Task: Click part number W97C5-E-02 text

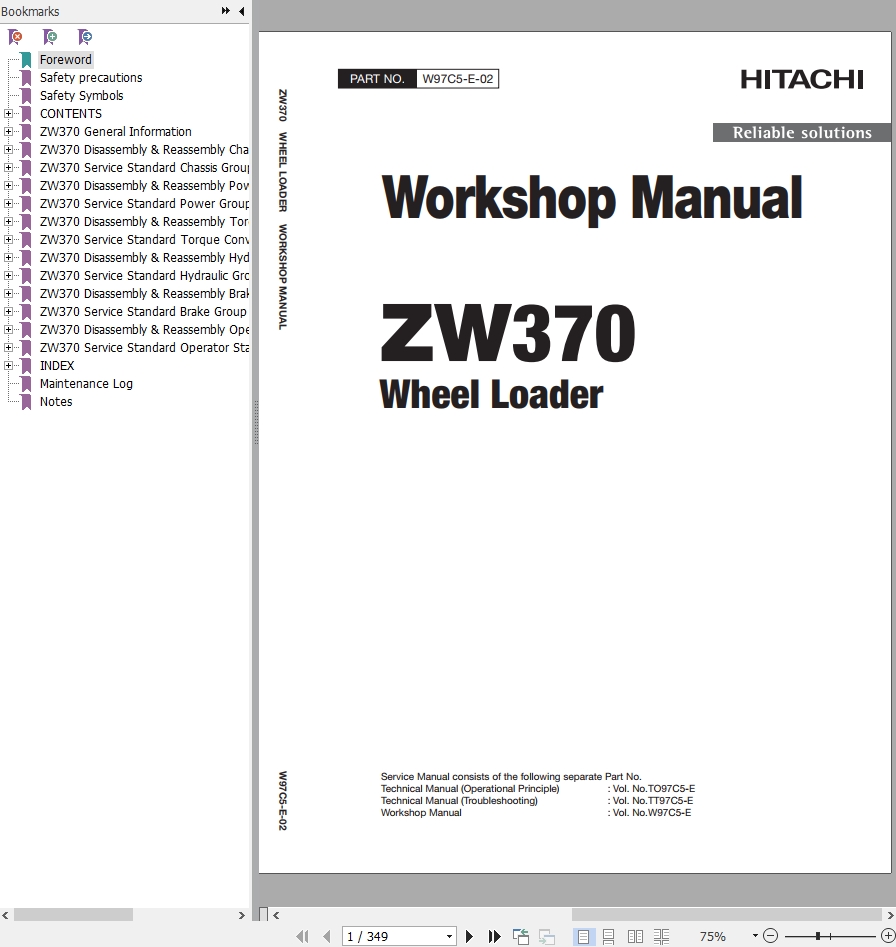Action: click(x=458, y=79)
